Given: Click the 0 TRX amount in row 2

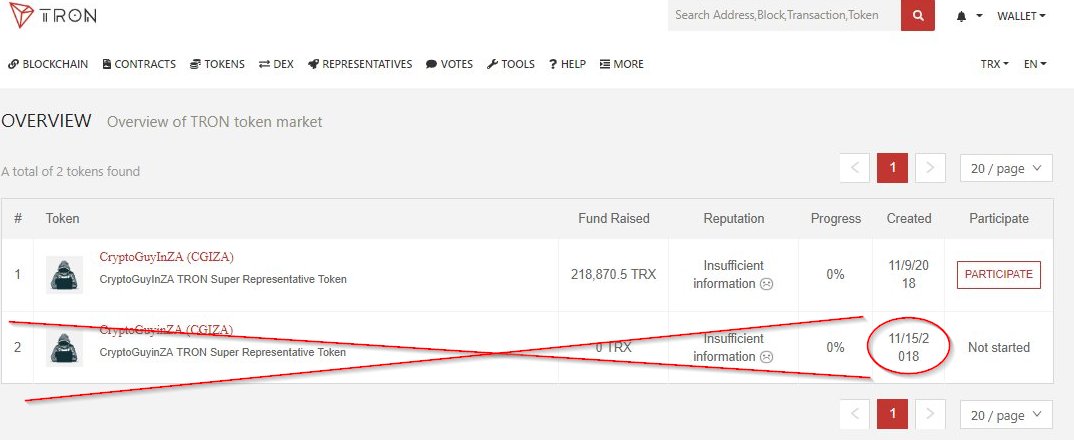Looking at the screenshot, I should [x=614, y=347].
